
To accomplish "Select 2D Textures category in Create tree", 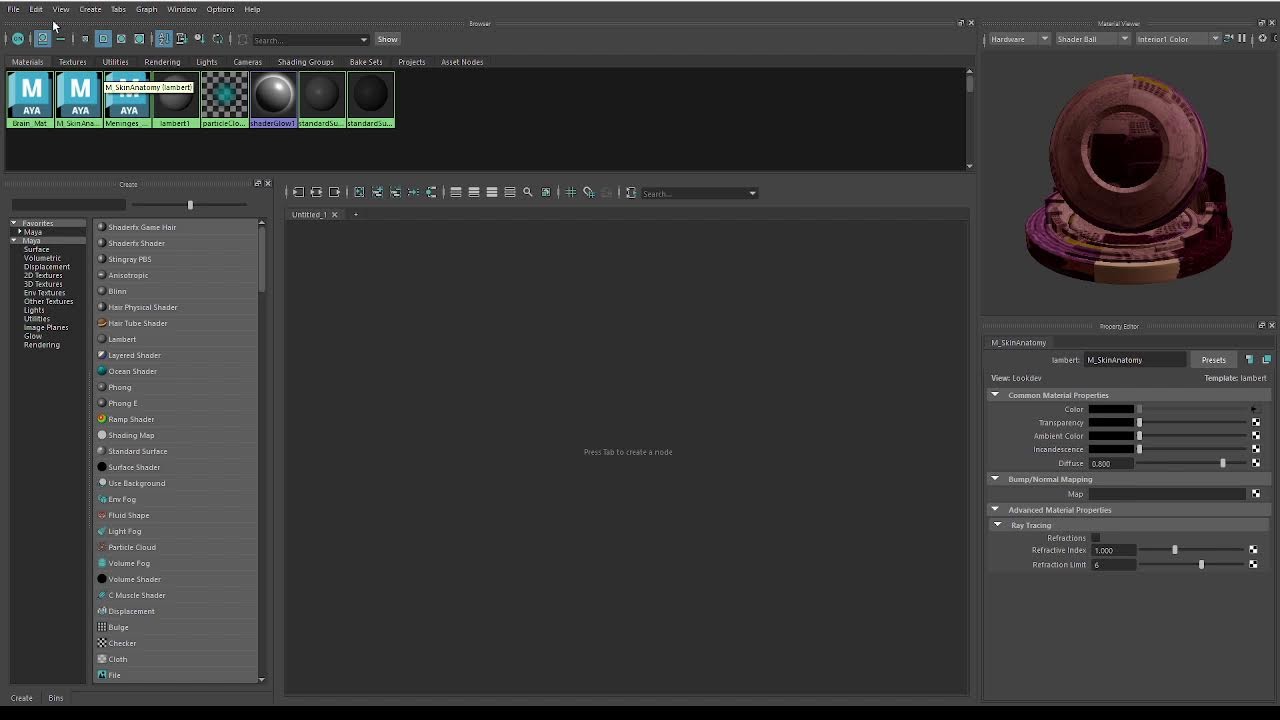I will 43,275.
